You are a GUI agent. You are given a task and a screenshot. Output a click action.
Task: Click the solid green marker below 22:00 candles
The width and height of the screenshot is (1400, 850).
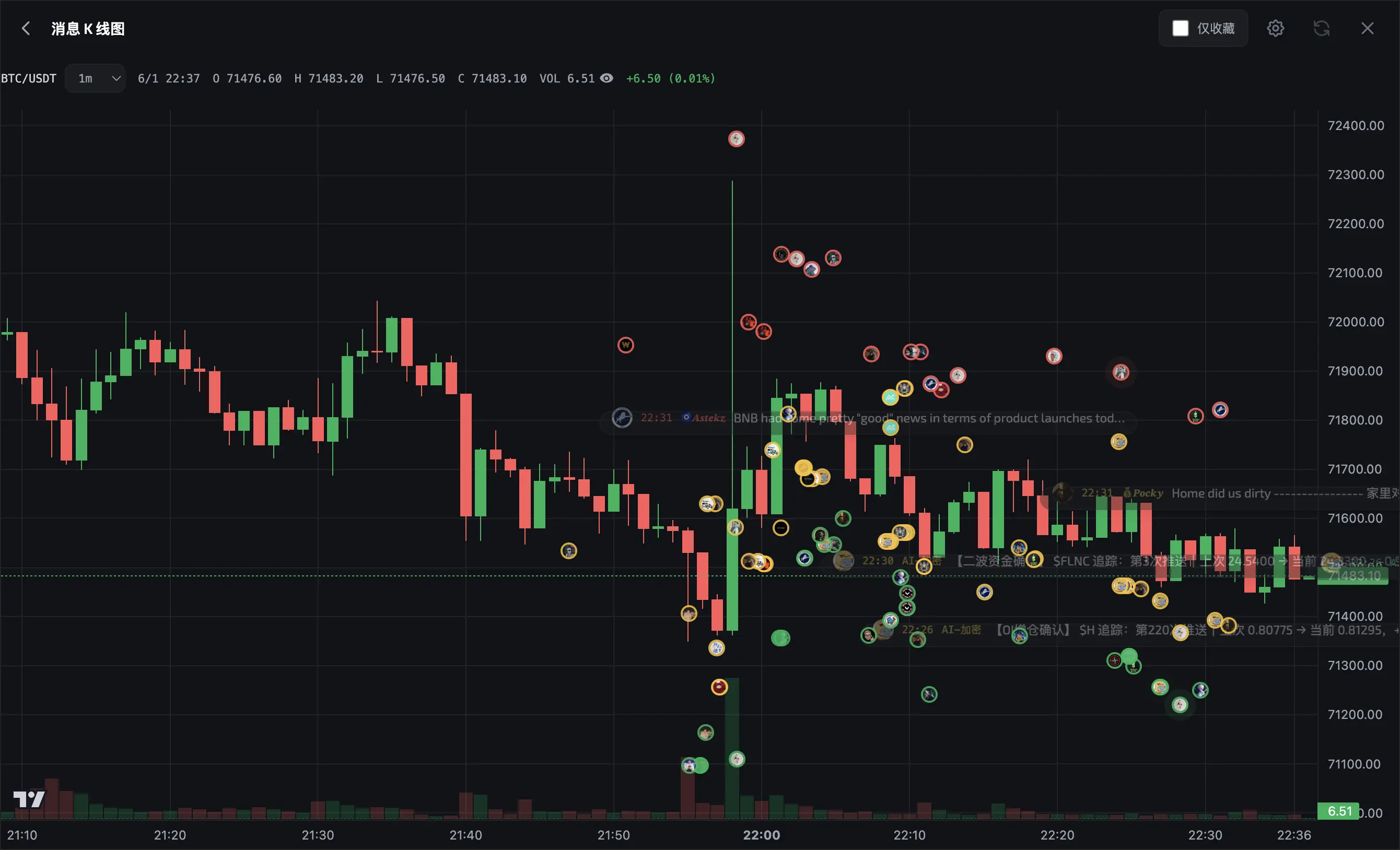coord(780,638)
